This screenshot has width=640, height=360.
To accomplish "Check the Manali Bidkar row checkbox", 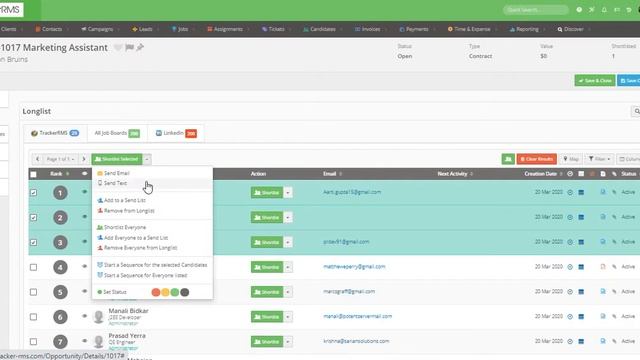I will pyautogui.click(x=33, y=317).
